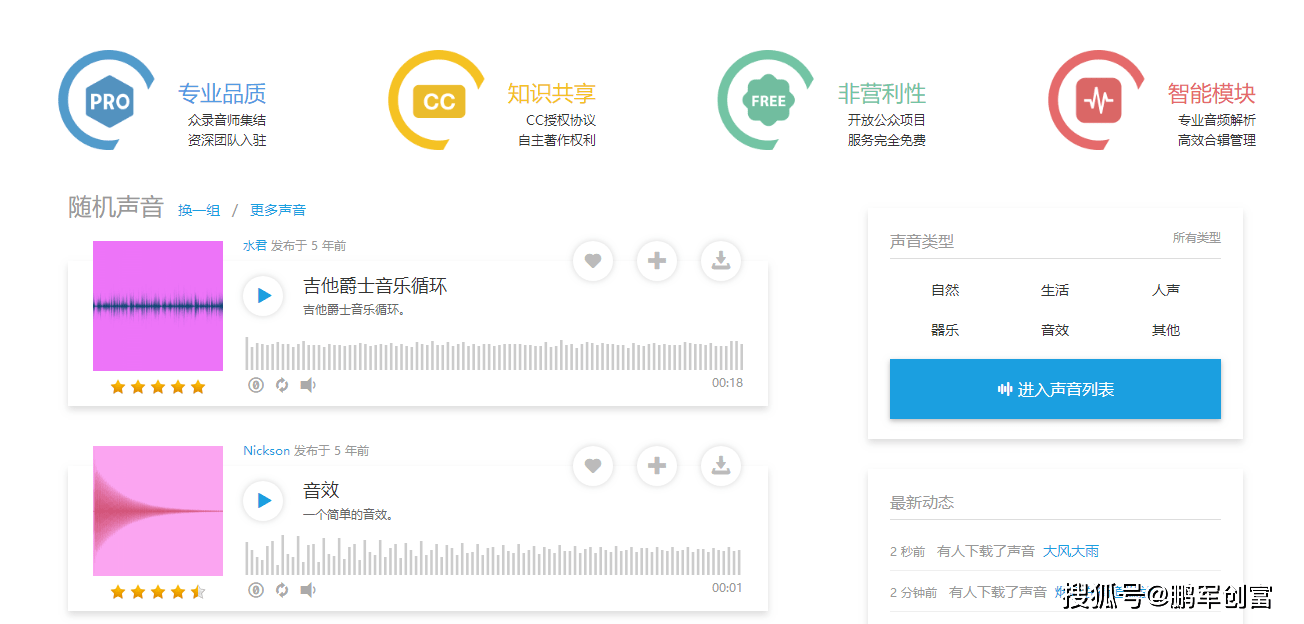Download the 音效 sound by Nickson
Image resolution: width=1304 pixels, height=624 pixels.
coord(721,465)
